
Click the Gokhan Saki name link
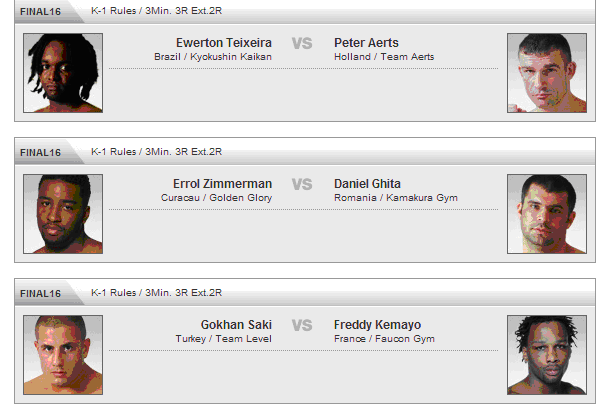[236, 325]
